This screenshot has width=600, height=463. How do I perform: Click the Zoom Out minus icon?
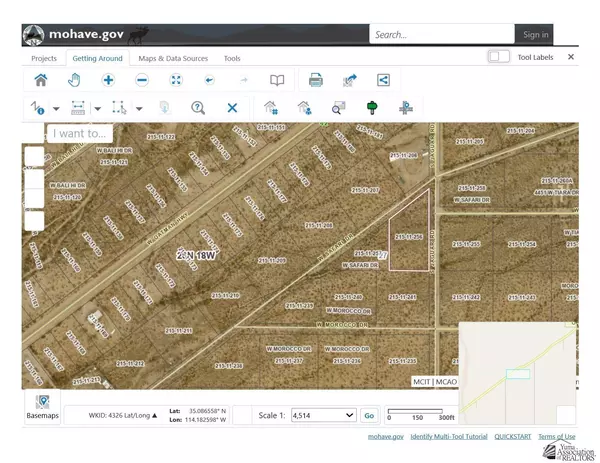coord(142,80)
